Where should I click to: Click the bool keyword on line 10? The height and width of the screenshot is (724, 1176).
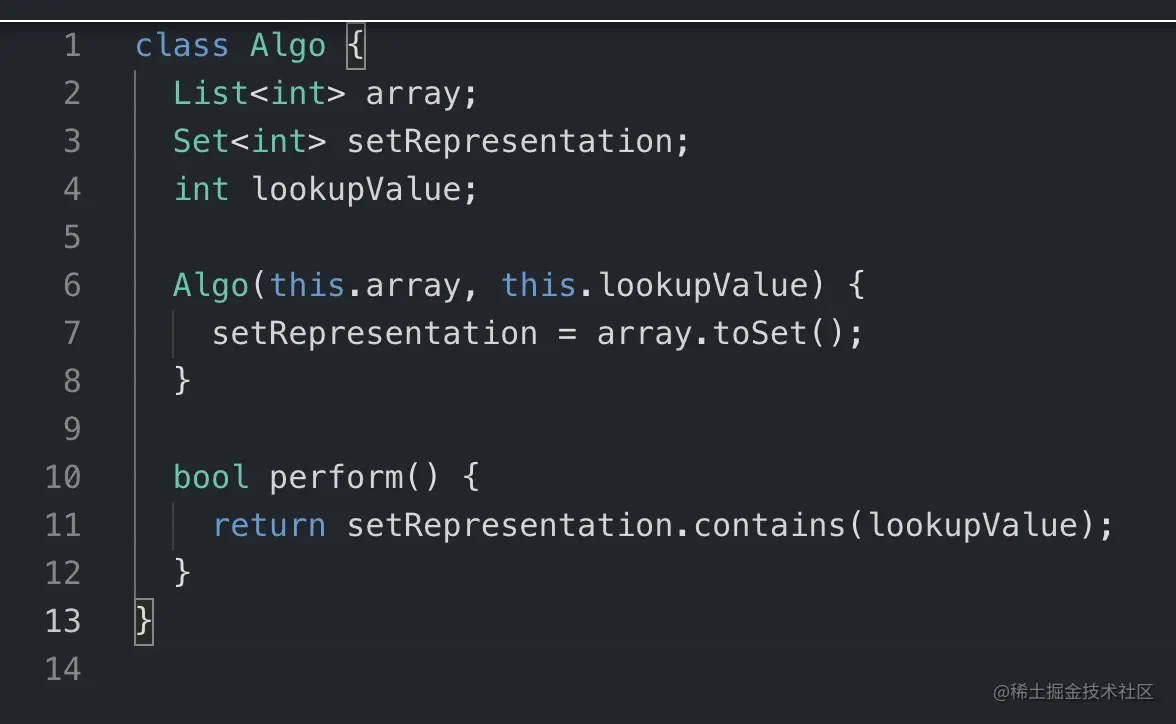(x=211, y=477)
